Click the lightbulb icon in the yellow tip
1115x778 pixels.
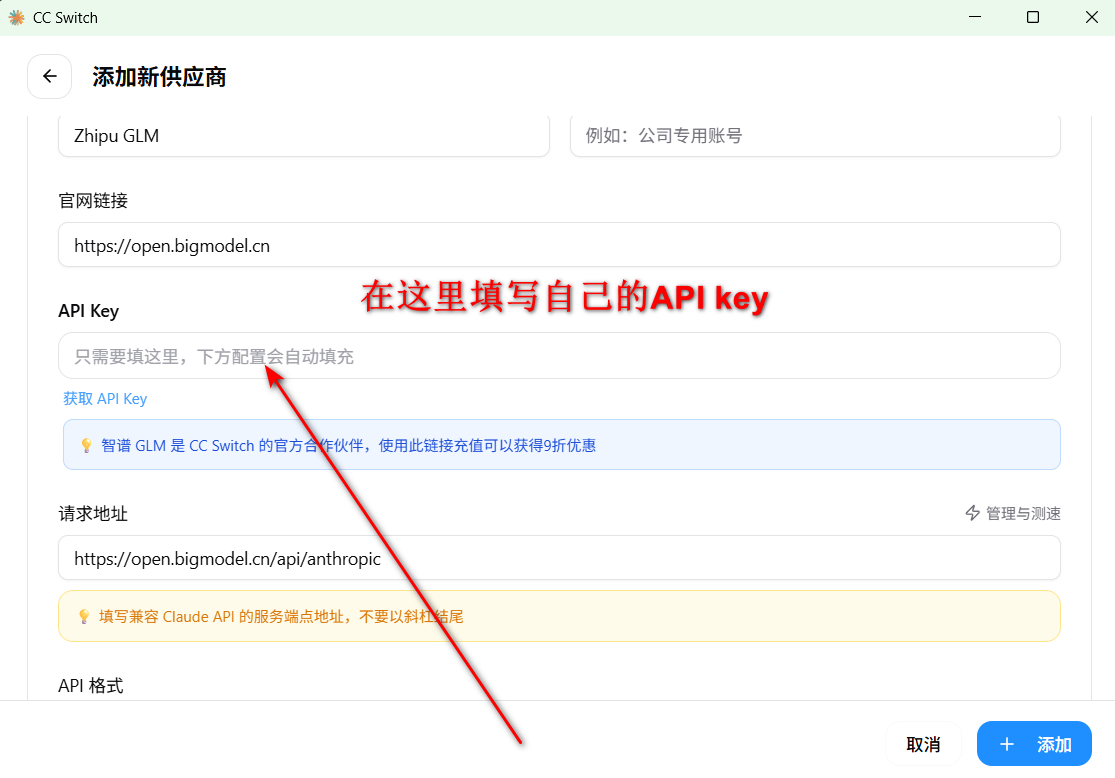tap(84, 616)
